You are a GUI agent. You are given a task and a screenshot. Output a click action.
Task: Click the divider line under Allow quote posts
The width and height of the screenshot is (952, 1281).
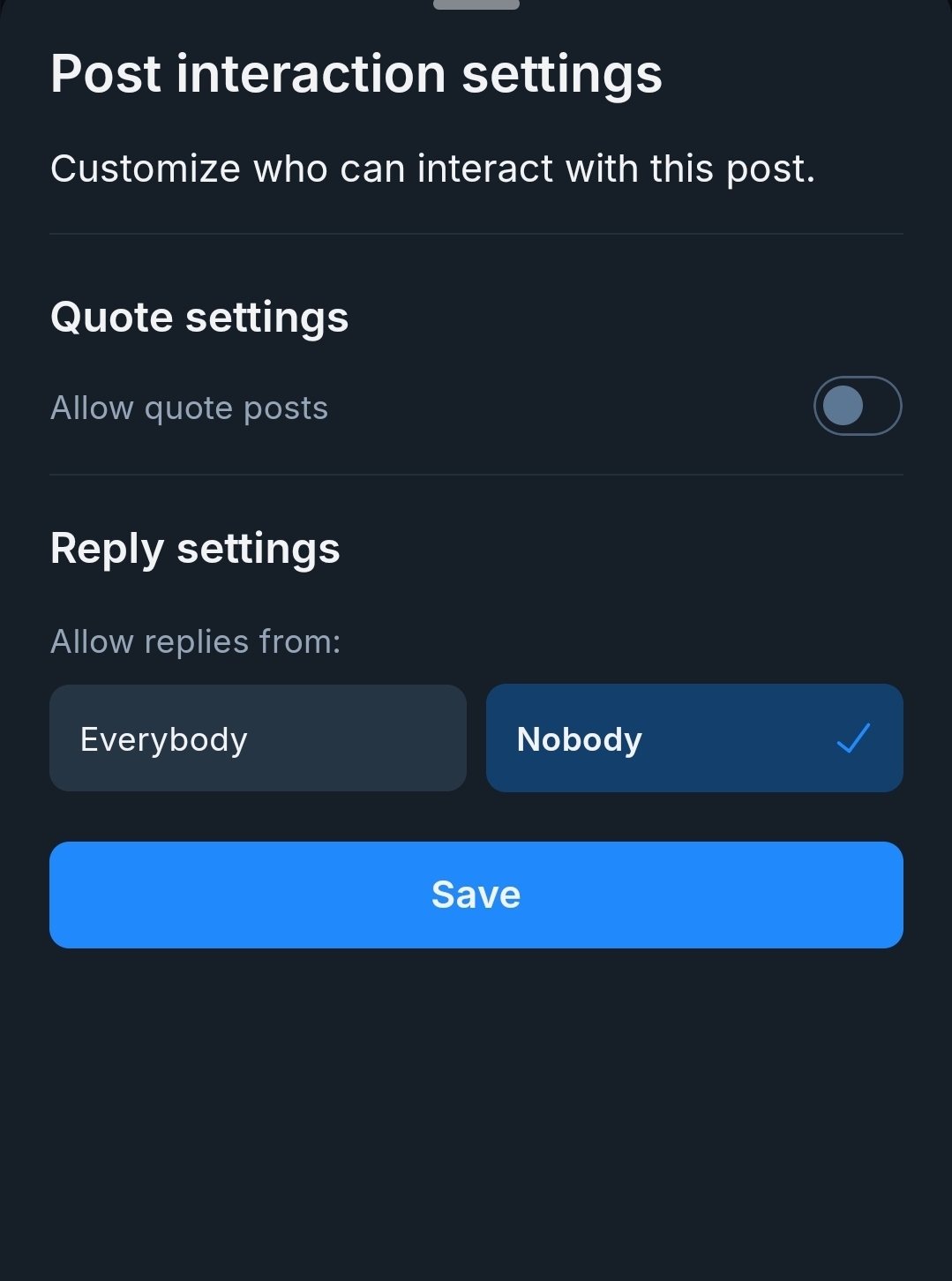pyautogui.click(x=476, y=475)
